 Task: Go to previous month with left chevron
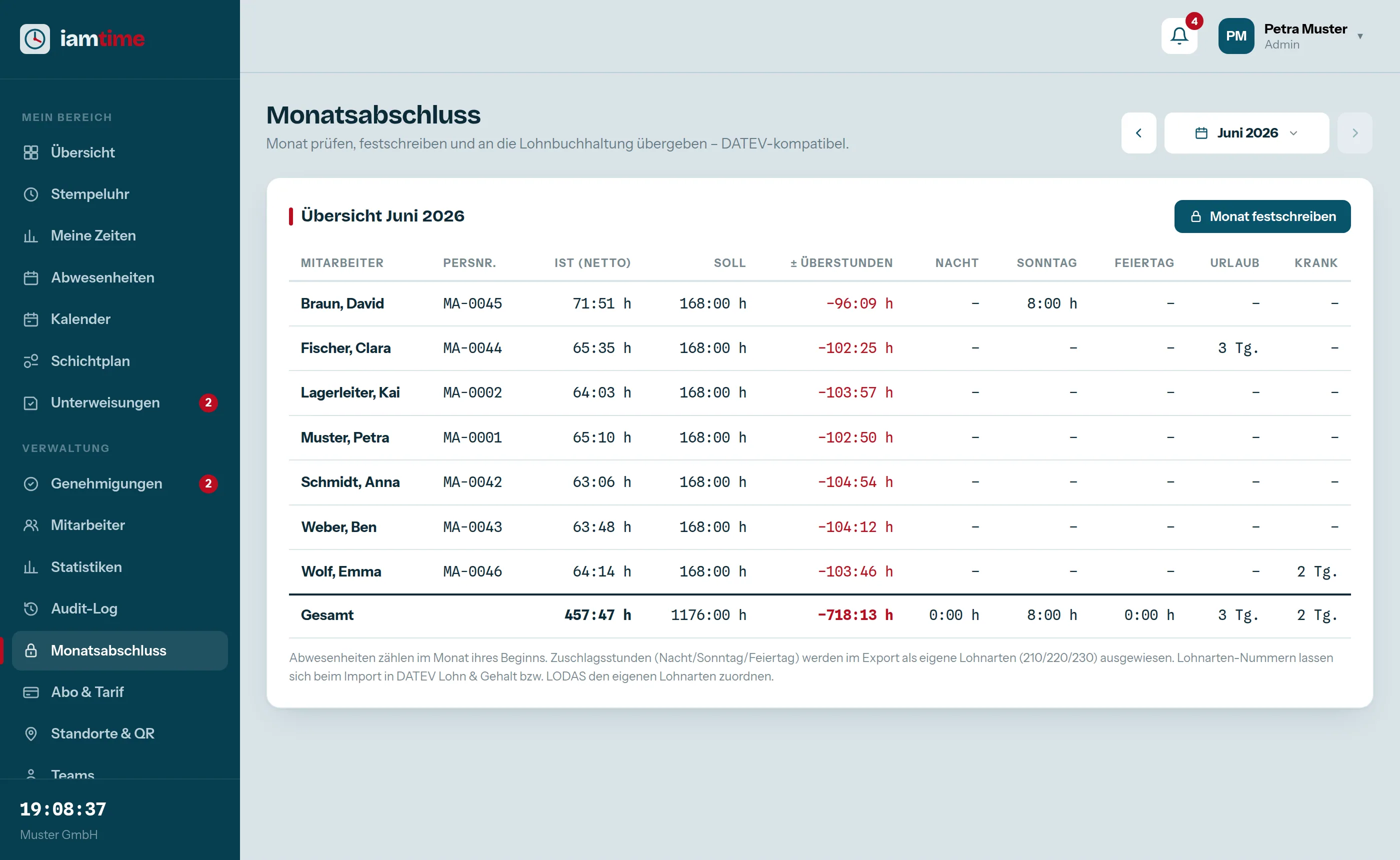tap(1138, 133)
